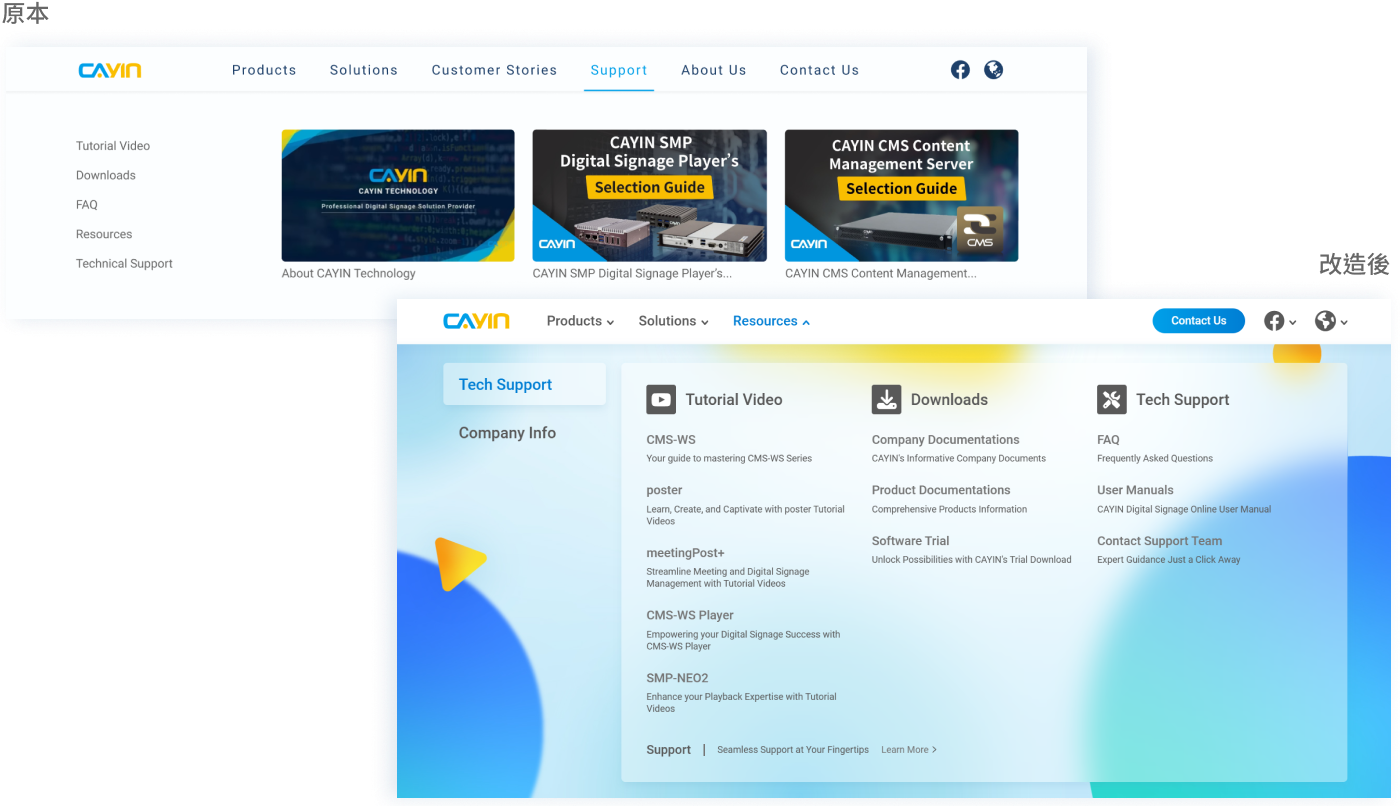Follow the Learn More link
This screenshot has height=806, width=1400.
909,750
